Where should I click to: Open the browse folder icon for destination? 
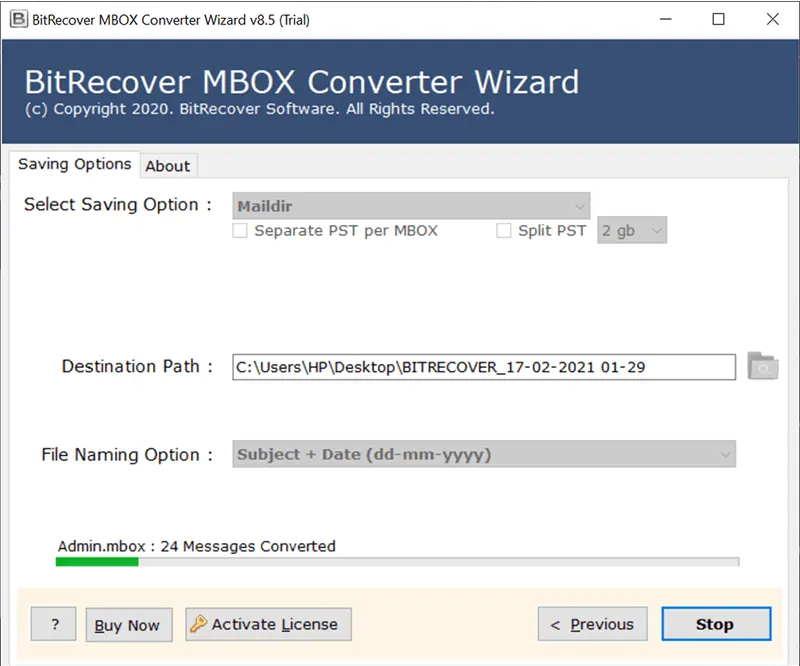pyautogui.click(x=763, y=366)
